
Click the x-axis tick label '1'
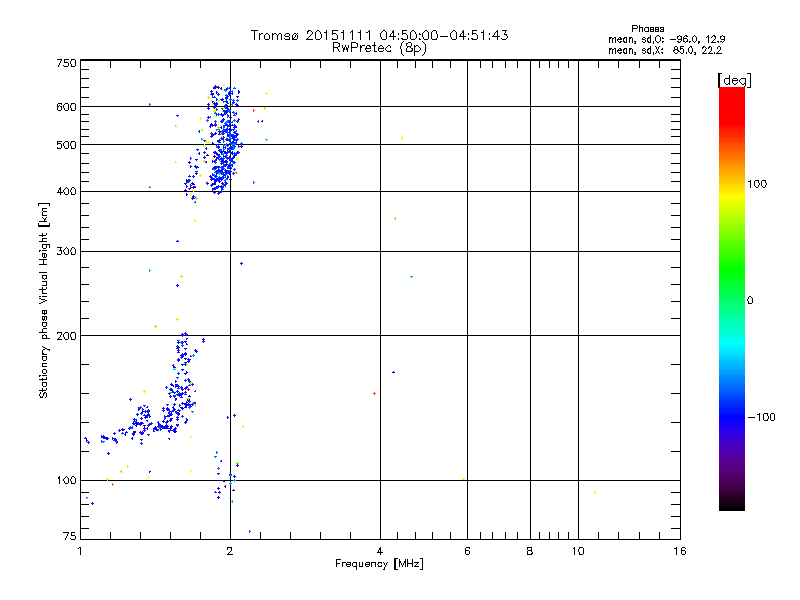(80, 551)
